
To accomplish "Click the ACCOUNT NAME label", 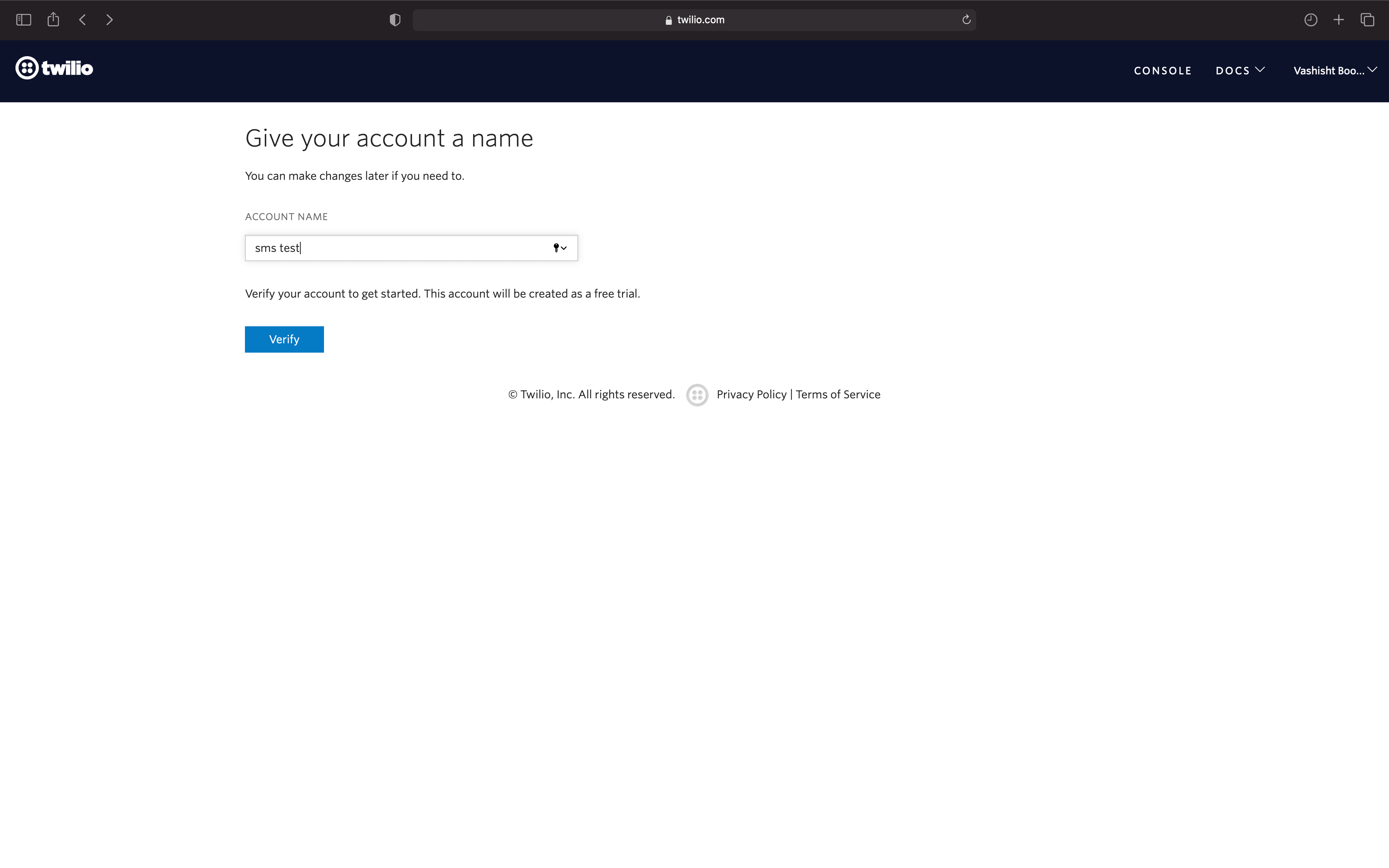I will [286, 217].
